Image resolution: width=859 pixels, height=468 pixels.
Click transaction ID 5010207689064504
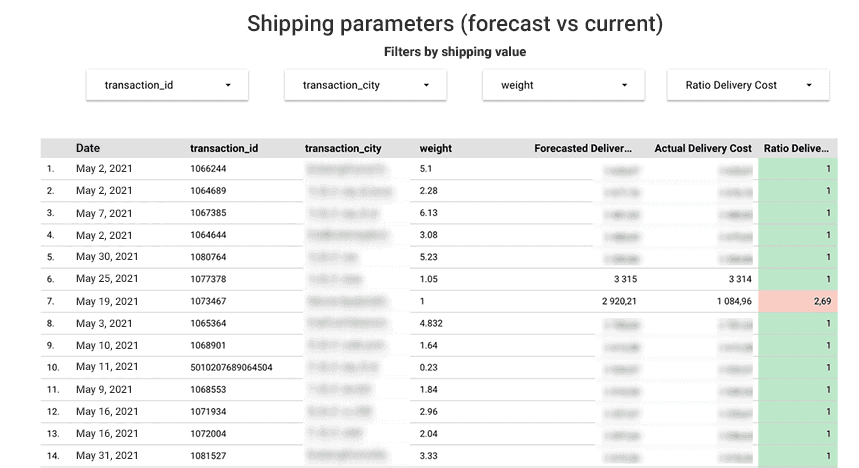[x=231, y=367]
